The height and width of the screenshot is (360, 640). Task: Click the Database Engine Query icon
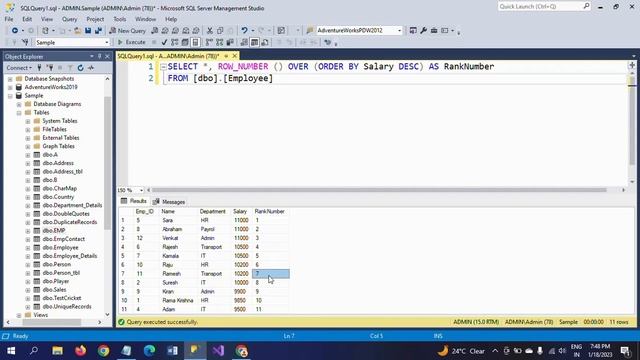[x=155, y=31]
